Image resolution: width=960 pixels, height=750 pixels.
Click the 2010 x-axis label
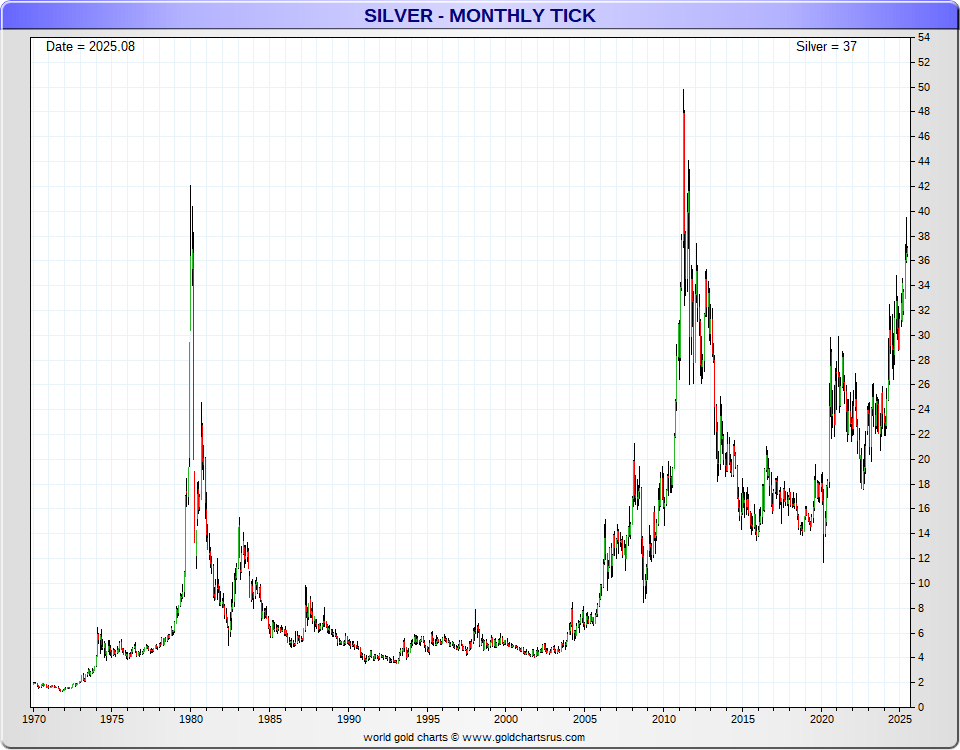(664, 719)
